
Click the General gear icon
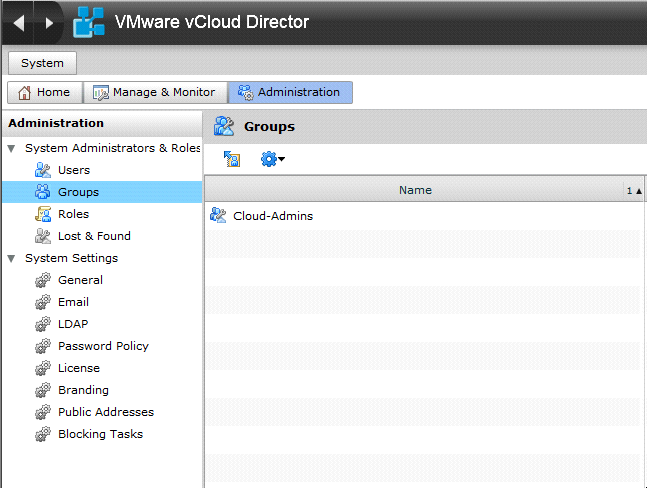[x=43, y=280]
